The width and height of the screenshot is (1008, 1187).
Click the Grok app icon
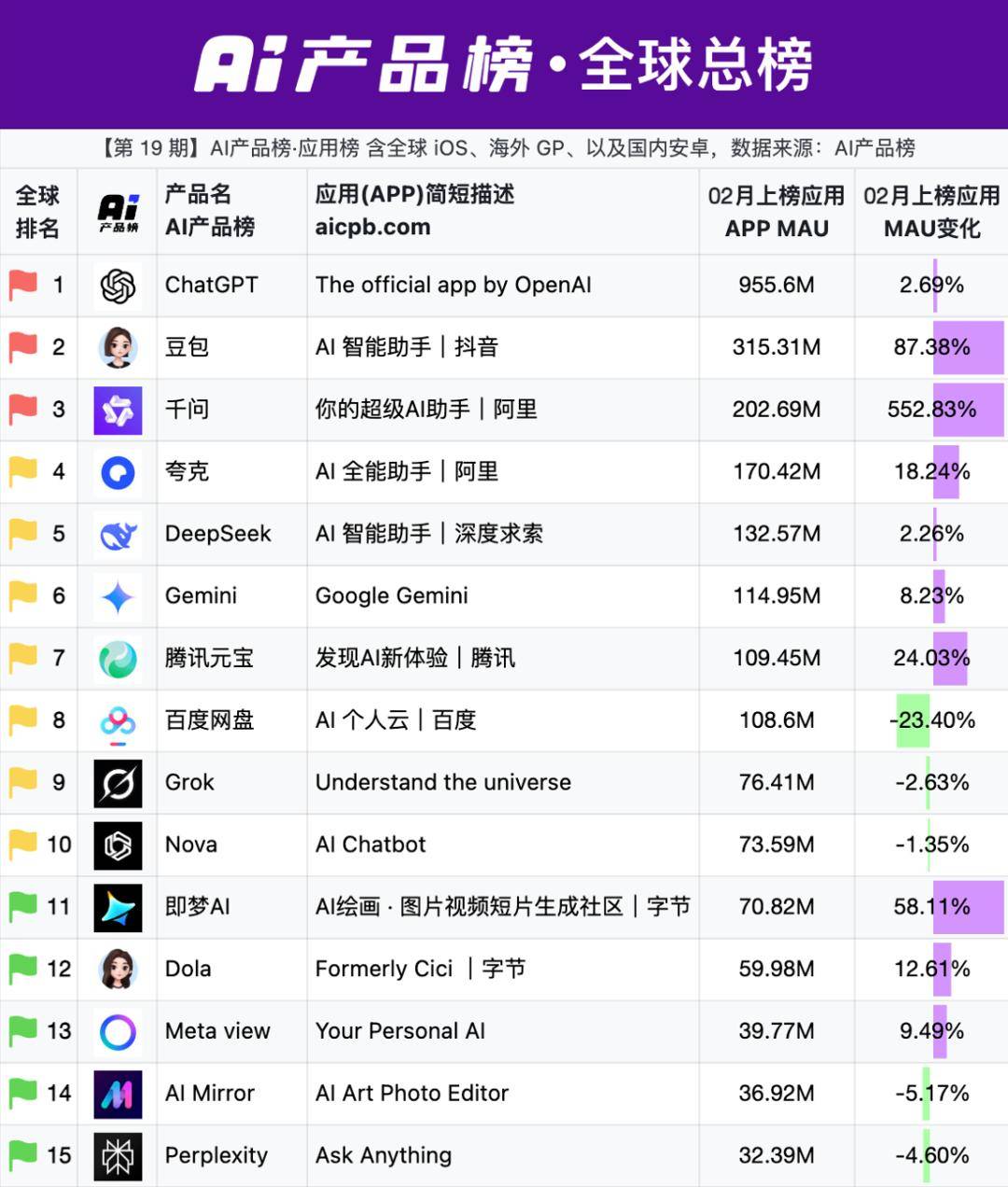(118, 783)
